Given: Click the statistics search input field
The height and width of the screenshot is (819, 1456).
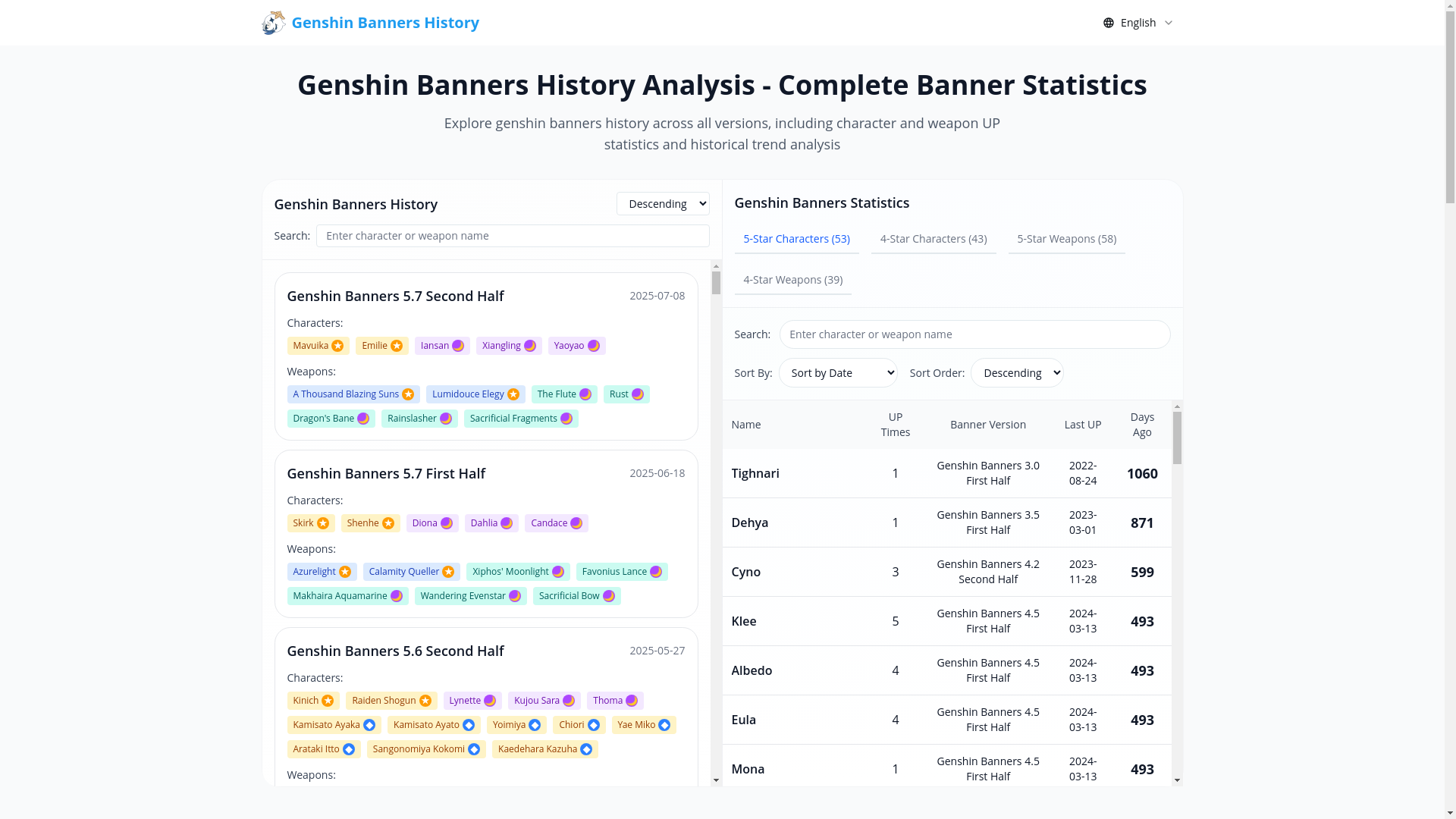Looking at the screenshot, I should click(974, 334).
